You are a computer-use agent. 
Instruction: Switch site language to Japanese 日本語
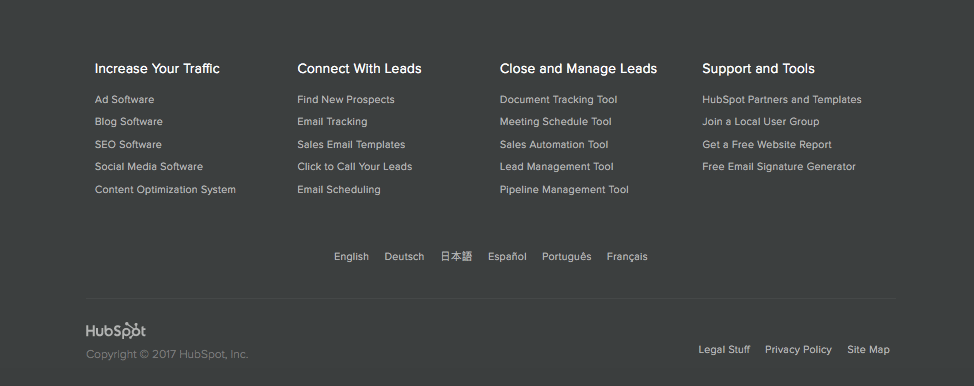coord(456,257)
